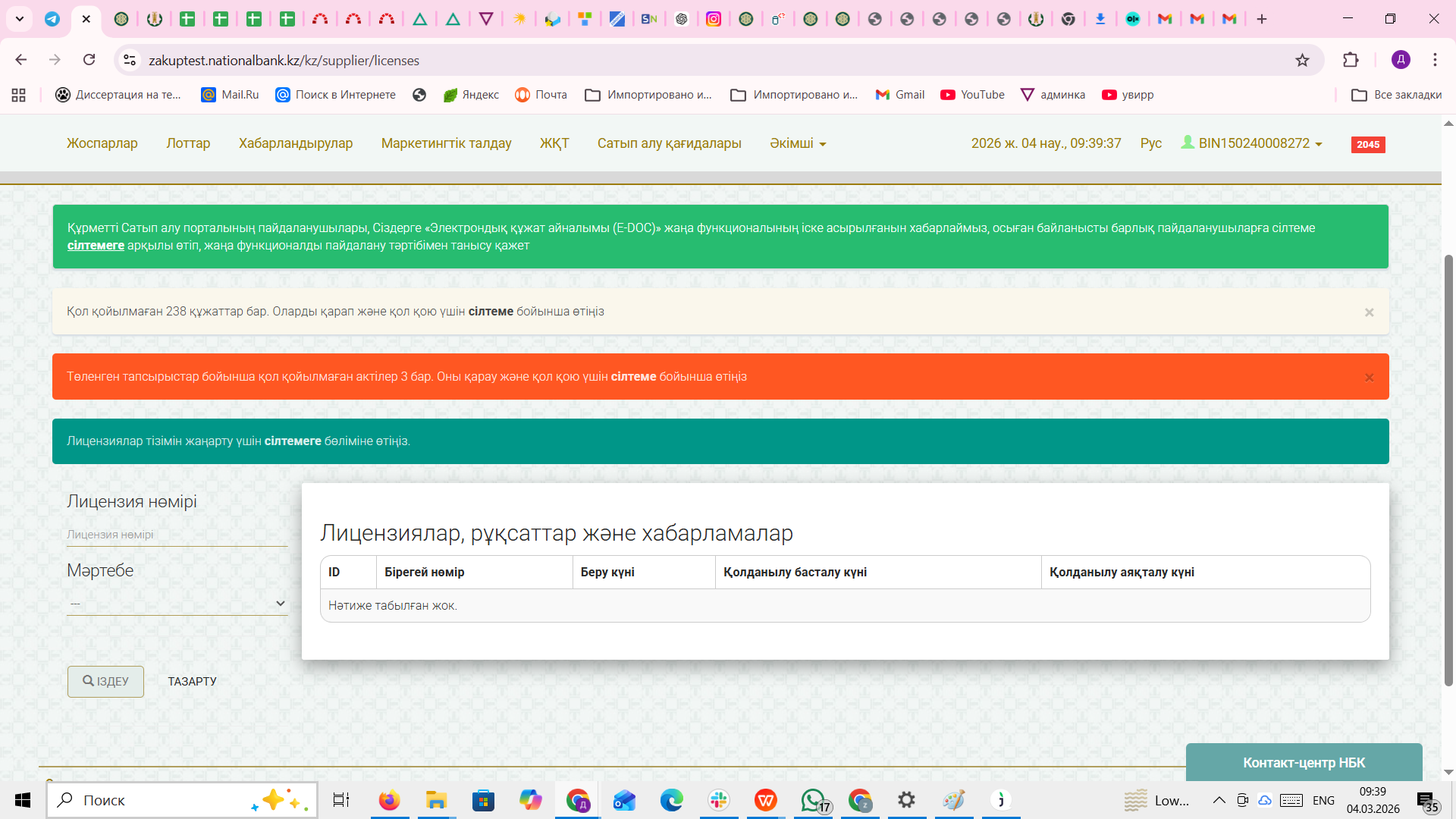Reload the page
The width and height of the screenshot is (1456, 819).
(x=89, y=60)
